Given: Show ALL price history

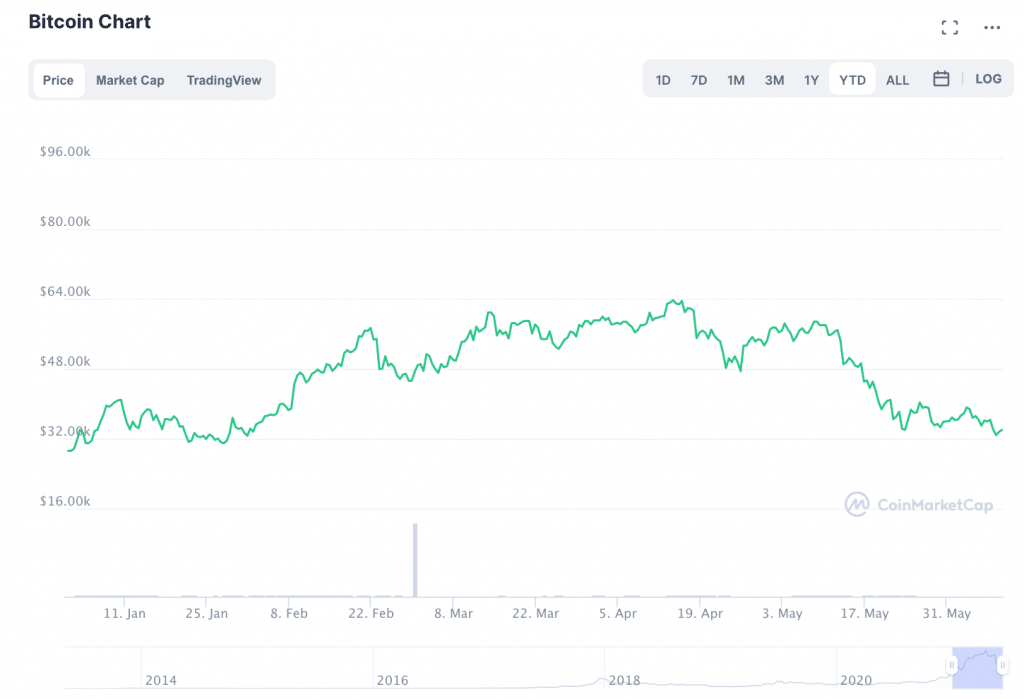Looking at the screenshot, I should point(898,80).
